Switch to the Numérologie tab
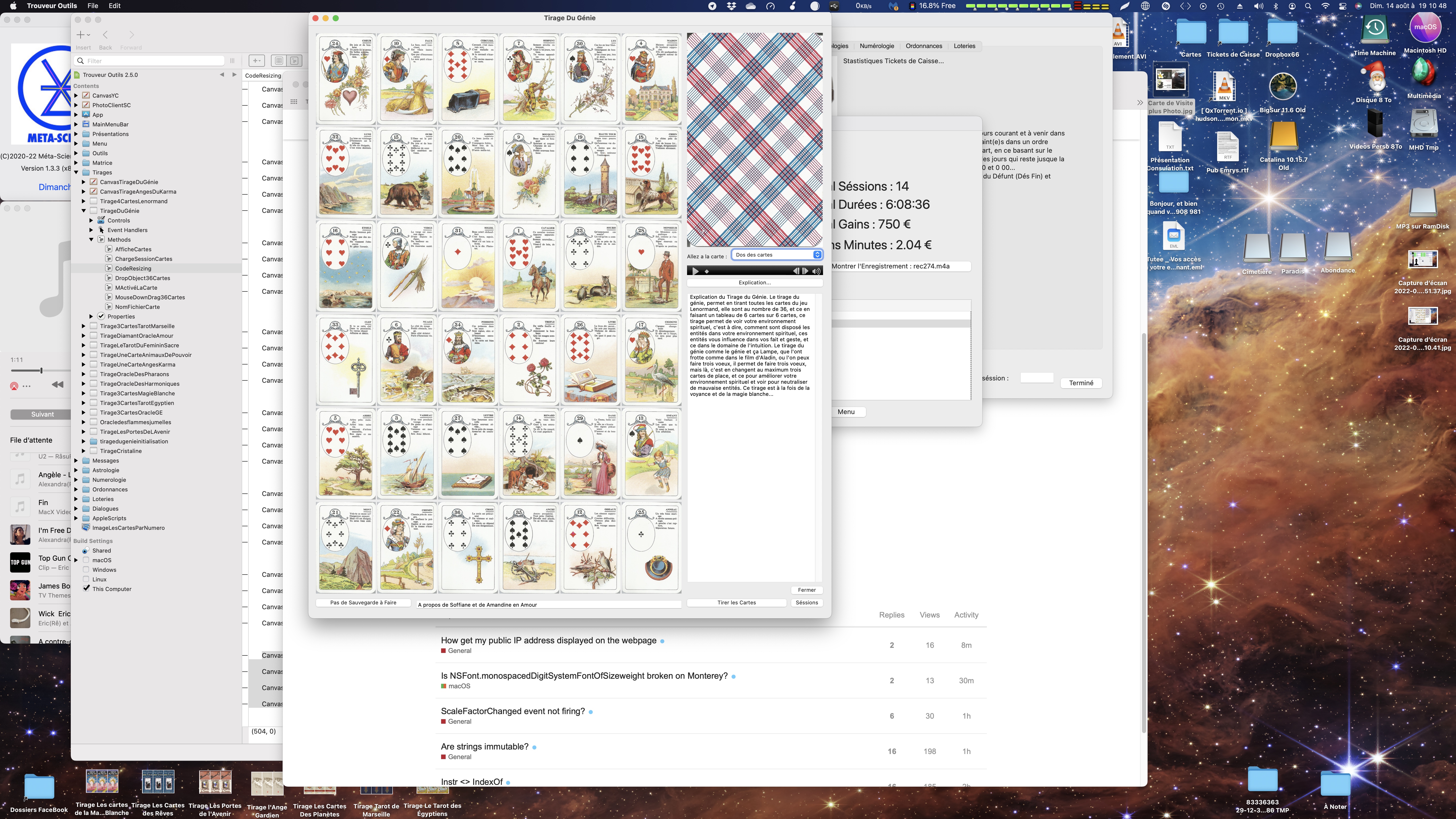 (x=877, y=46)
